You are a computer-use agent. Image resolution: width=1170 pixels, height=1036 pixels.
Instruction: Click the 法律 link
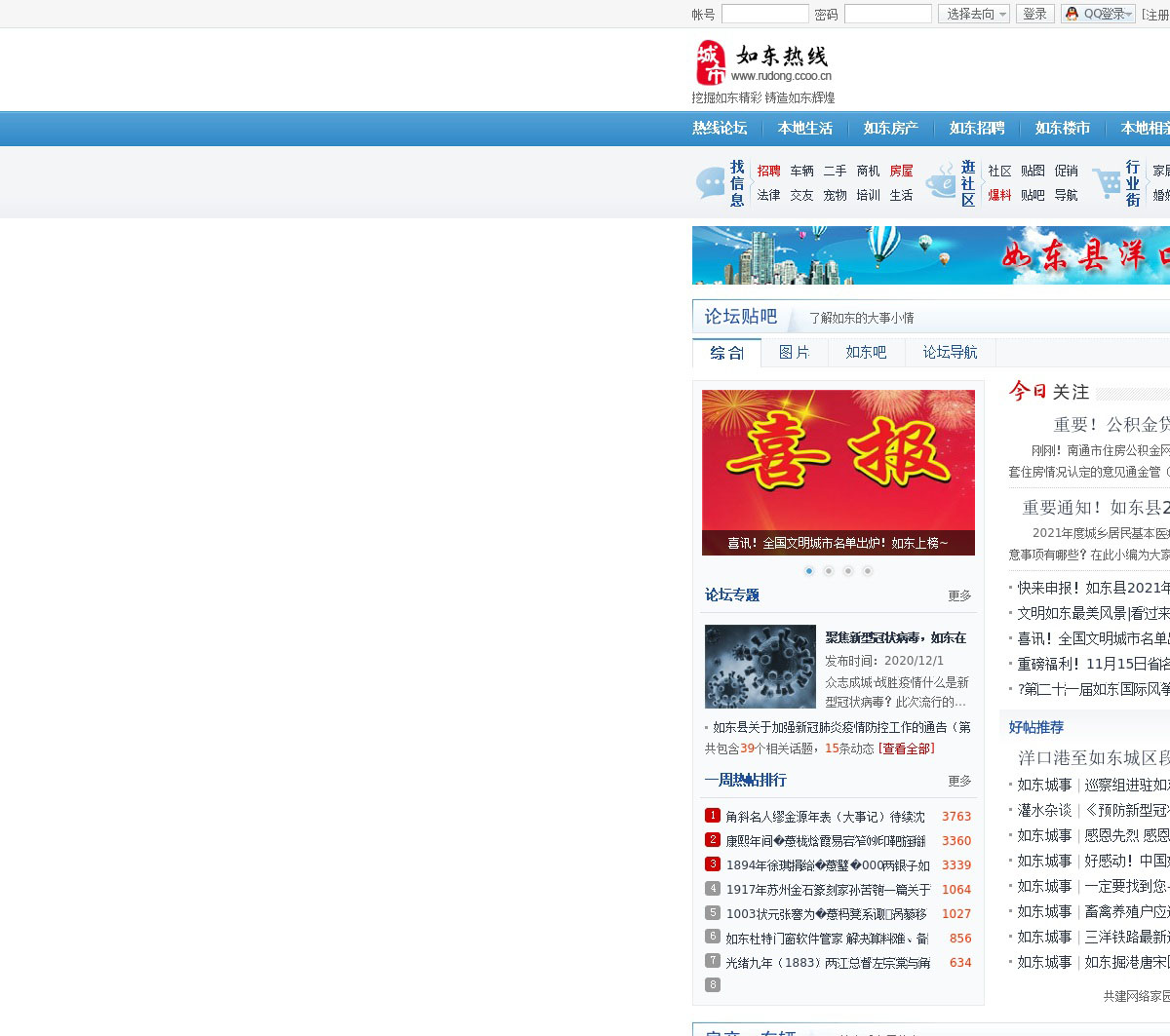click(769, 195)
